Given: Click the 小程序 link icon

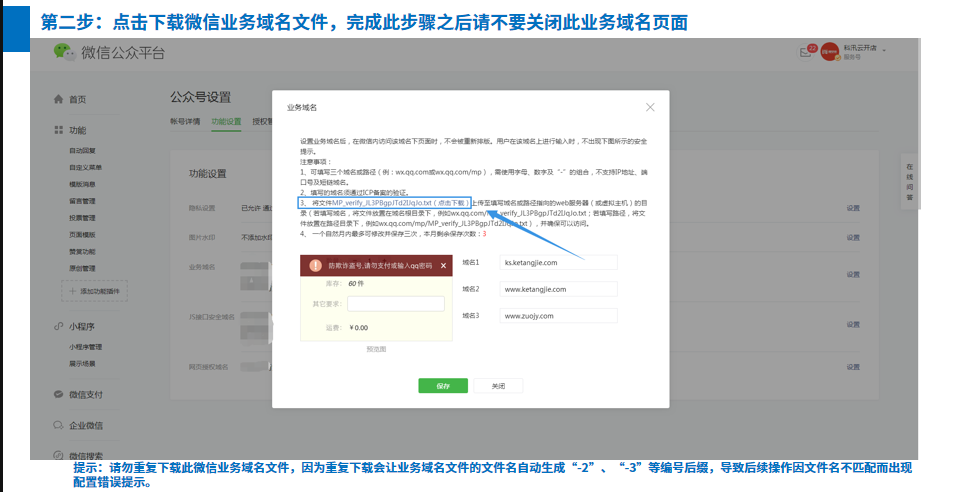Looking at the screenshot, I should (x=58, y=326).
